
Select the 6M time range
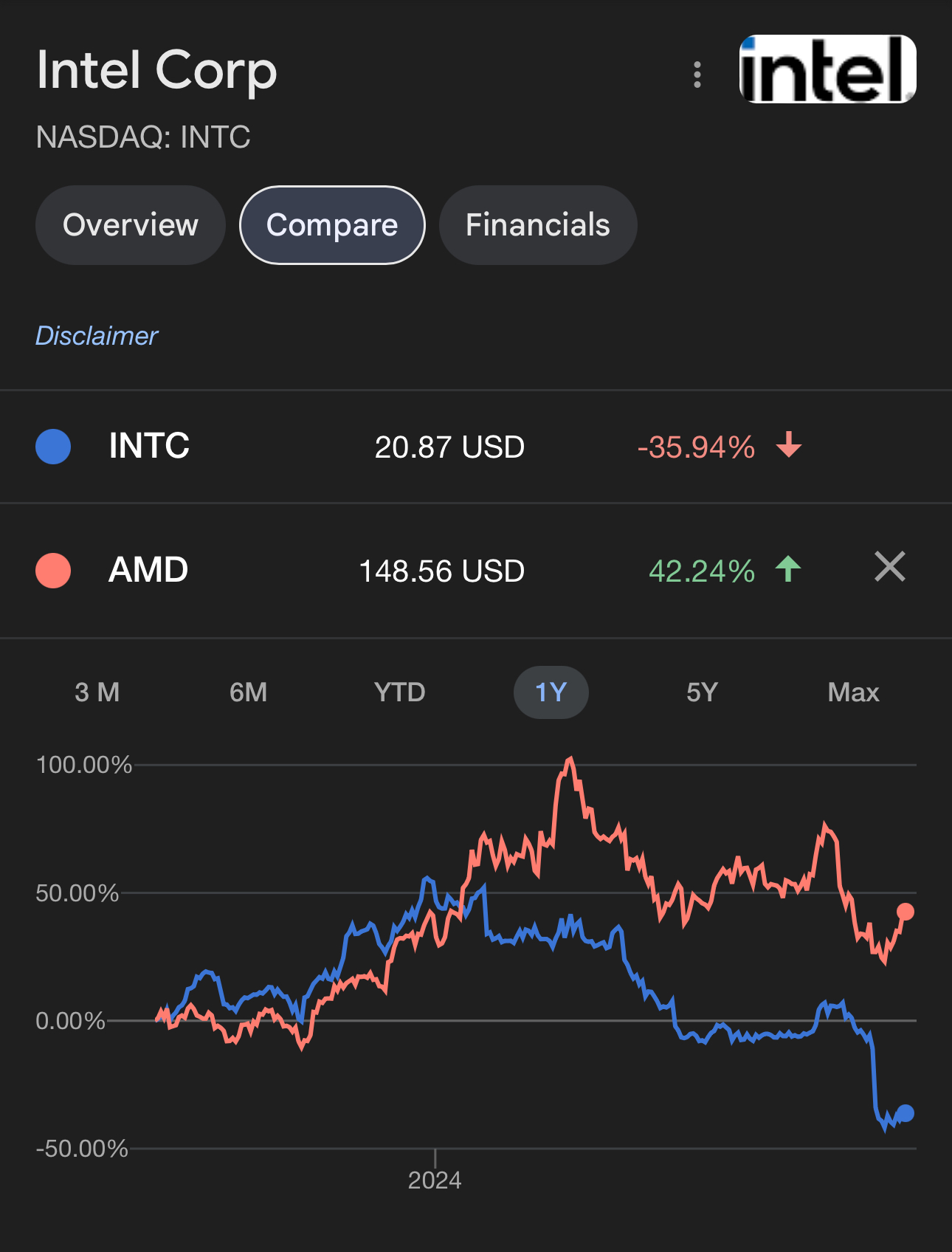point(248,692)
